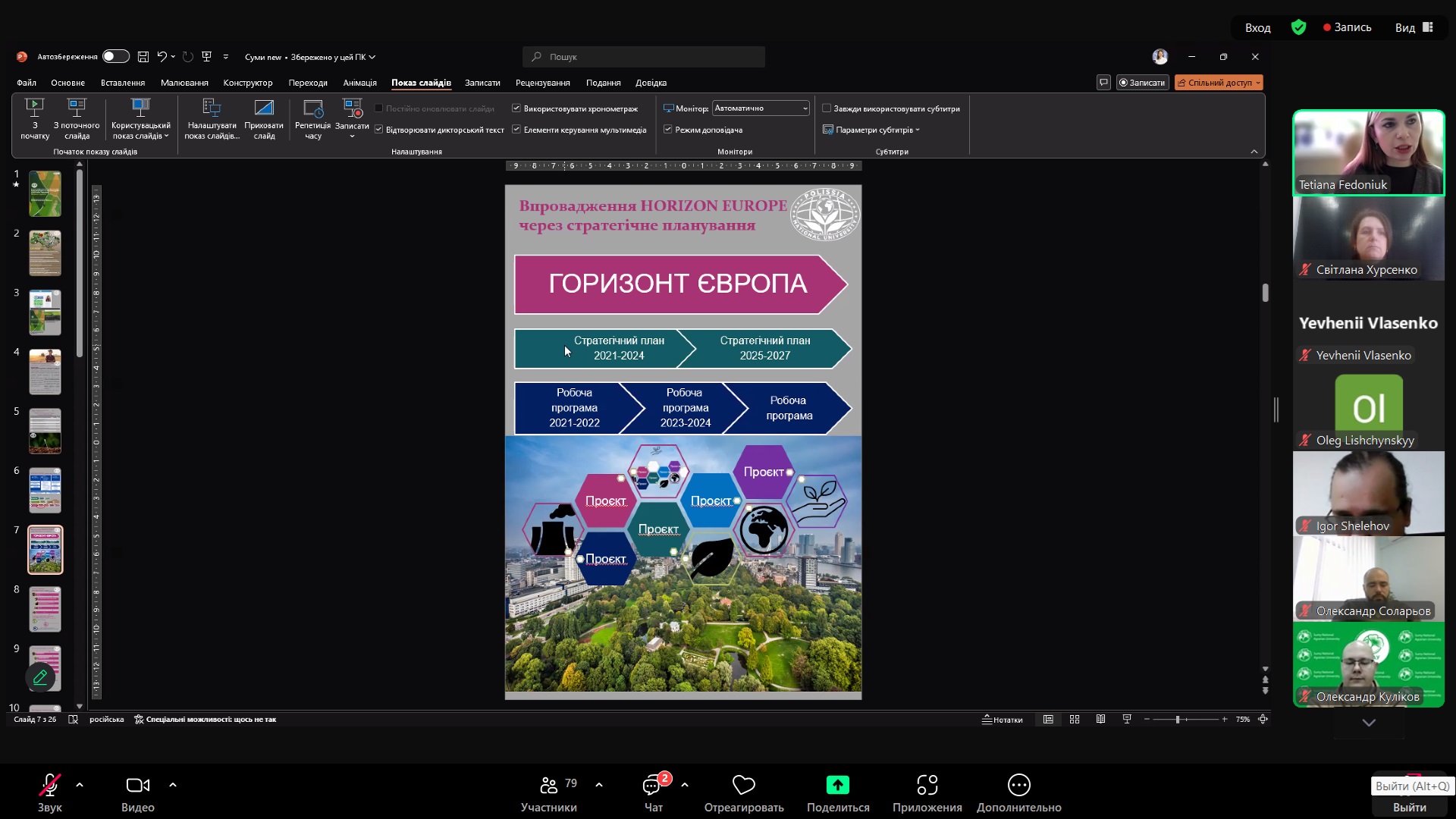Image resolution: width=1456 pixels, height=819 pixels.
Task: Toggle Елементи керування мультимедіа checkbox
Action: coord(516,130)
